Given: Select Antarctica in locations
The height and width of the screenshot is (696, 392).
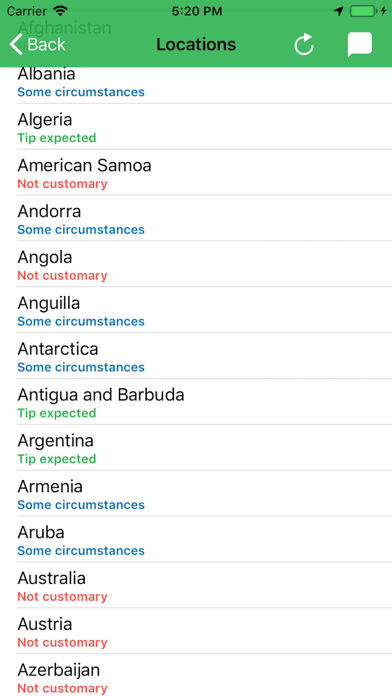Looking at the screenshot, I should click(x=204, y=356).
